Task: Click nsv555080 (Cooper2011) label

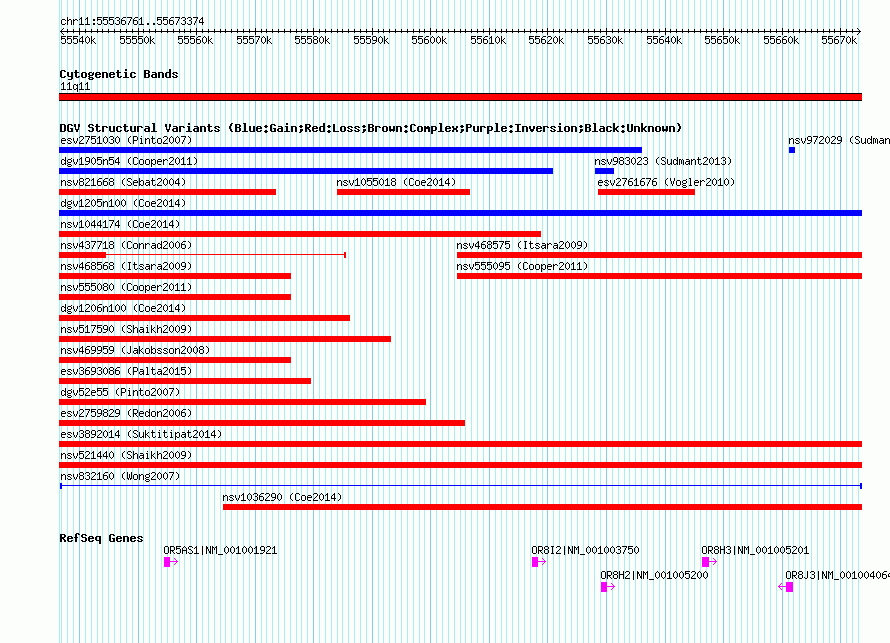Action: [x=126, y=287]
